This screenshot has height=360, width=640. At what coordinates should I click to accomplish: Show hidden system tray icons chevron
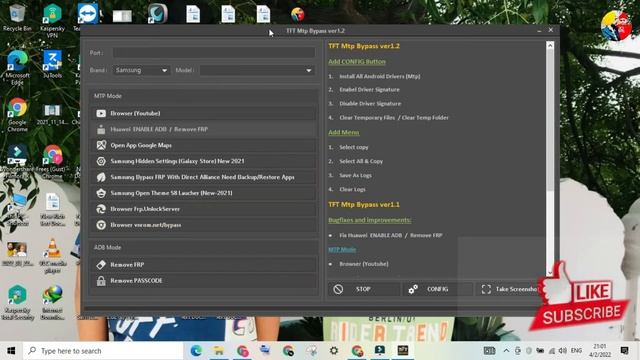(x=506, y=351)
